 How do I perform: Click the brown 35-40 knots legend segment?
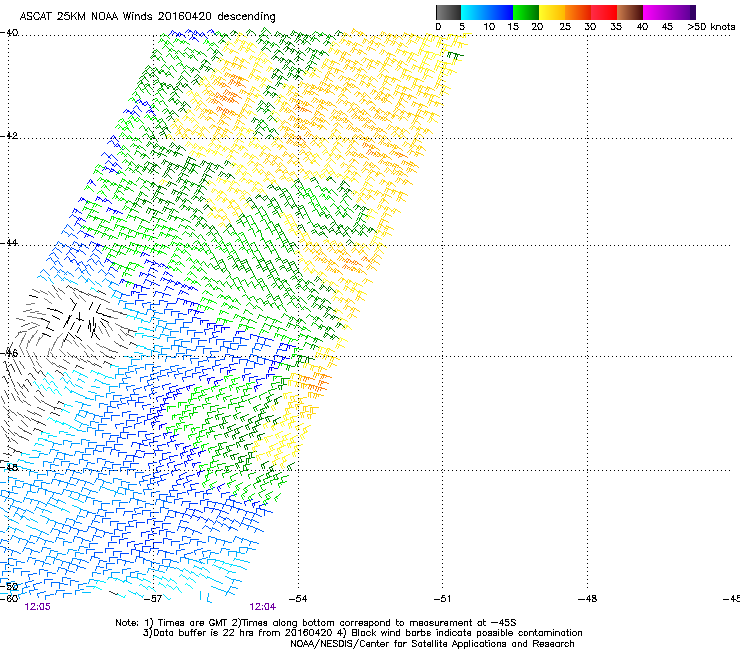pyautogui.click(x=630, y=12)
